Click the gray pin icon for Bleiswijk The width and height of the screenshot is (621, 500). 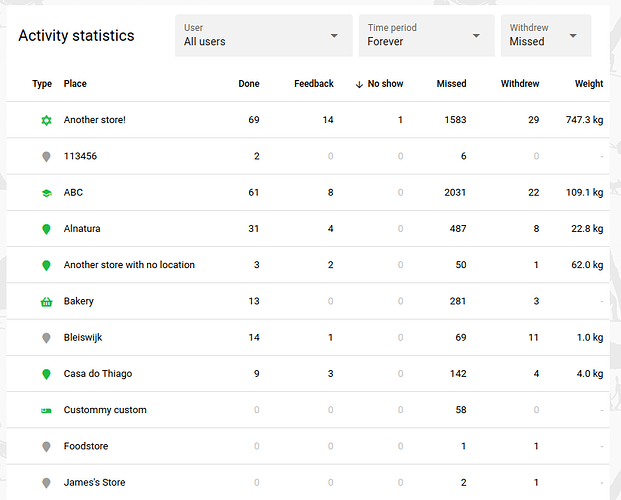coord(46,338)
